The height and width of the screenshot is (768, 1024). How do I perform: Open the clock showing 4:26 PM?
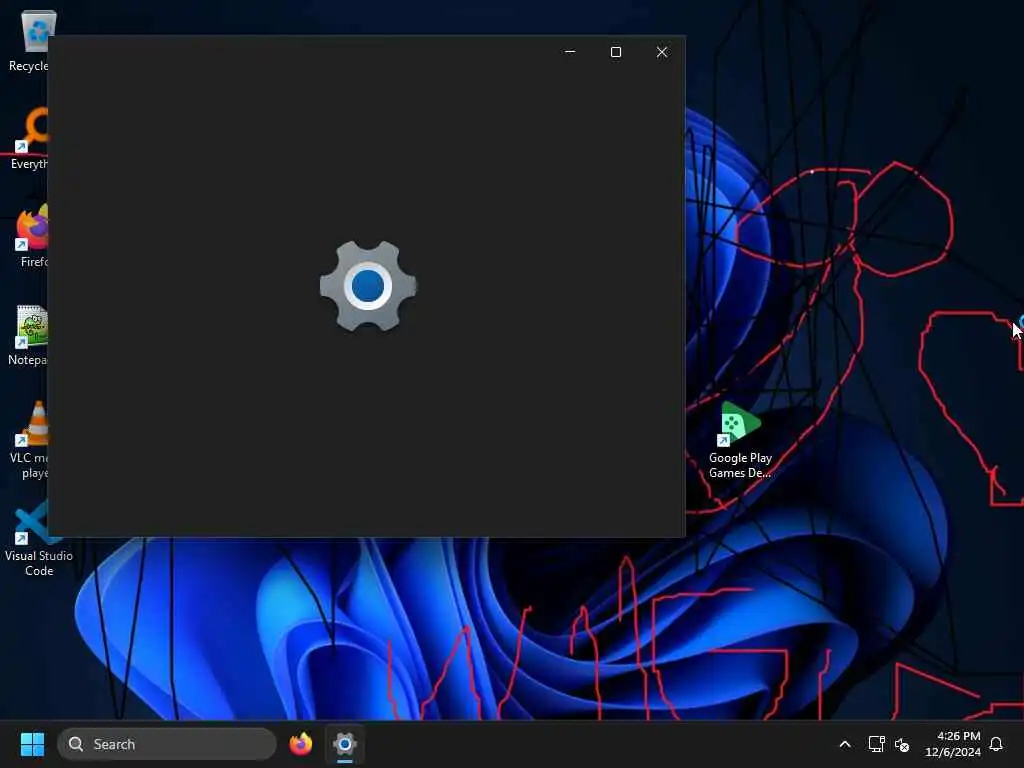coord(952,744)
